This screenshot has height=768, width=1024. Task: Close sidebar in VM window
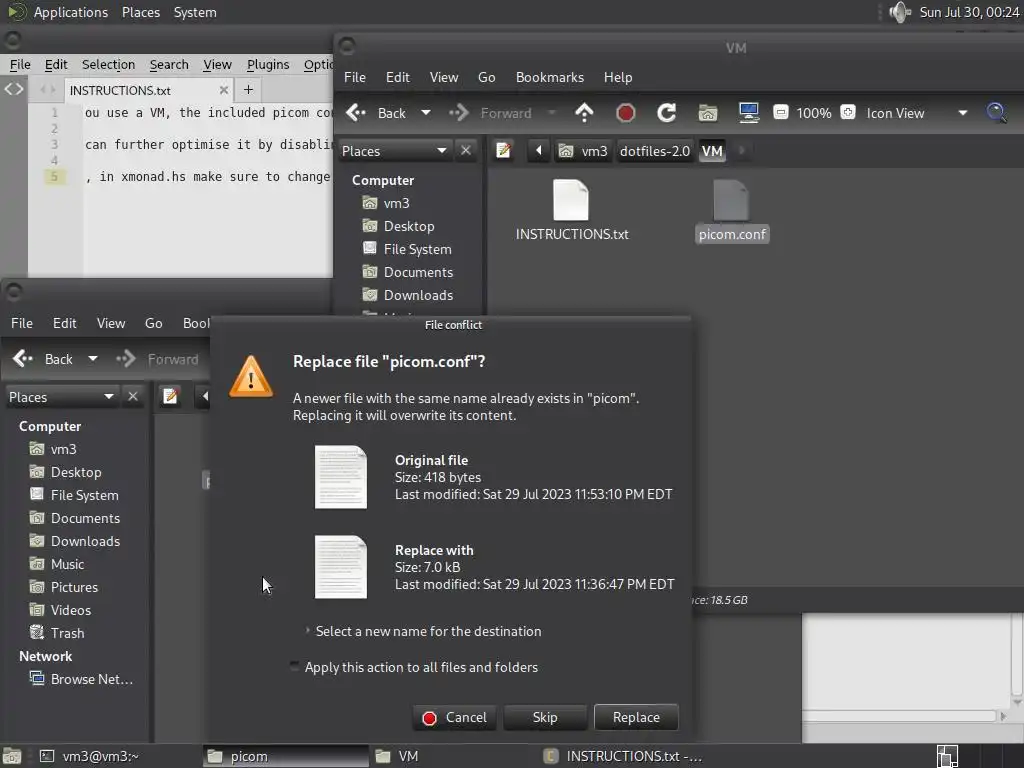[466, 151]
